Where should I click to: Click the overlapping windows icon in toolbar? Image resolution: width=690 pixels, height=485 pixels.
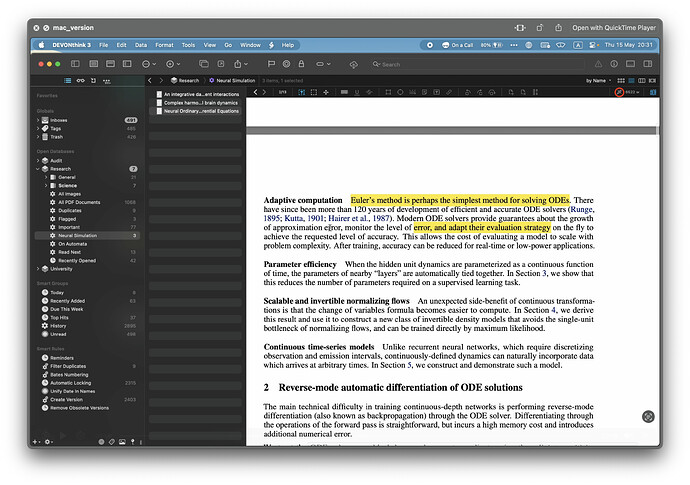click(x=204, y=64)
